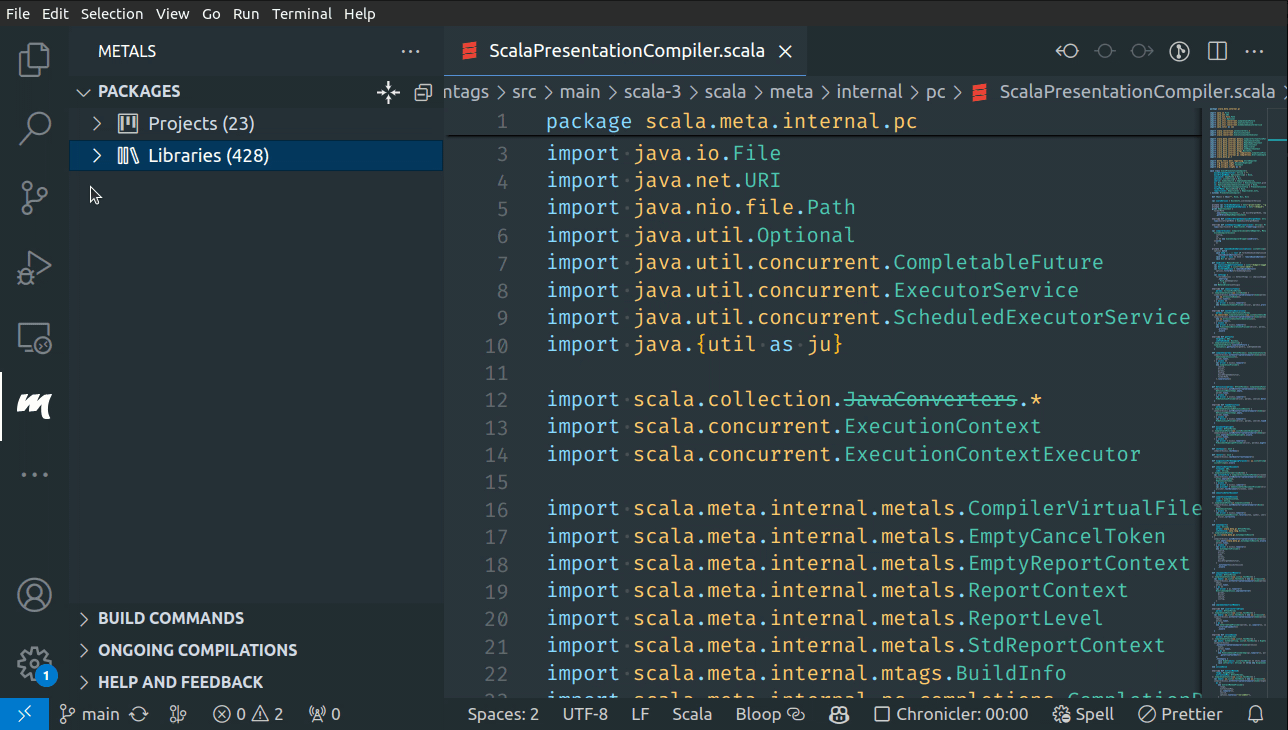Open the Run and Debug view
The width and height of the screenshot is (1288, 730).
click(34, 268)
